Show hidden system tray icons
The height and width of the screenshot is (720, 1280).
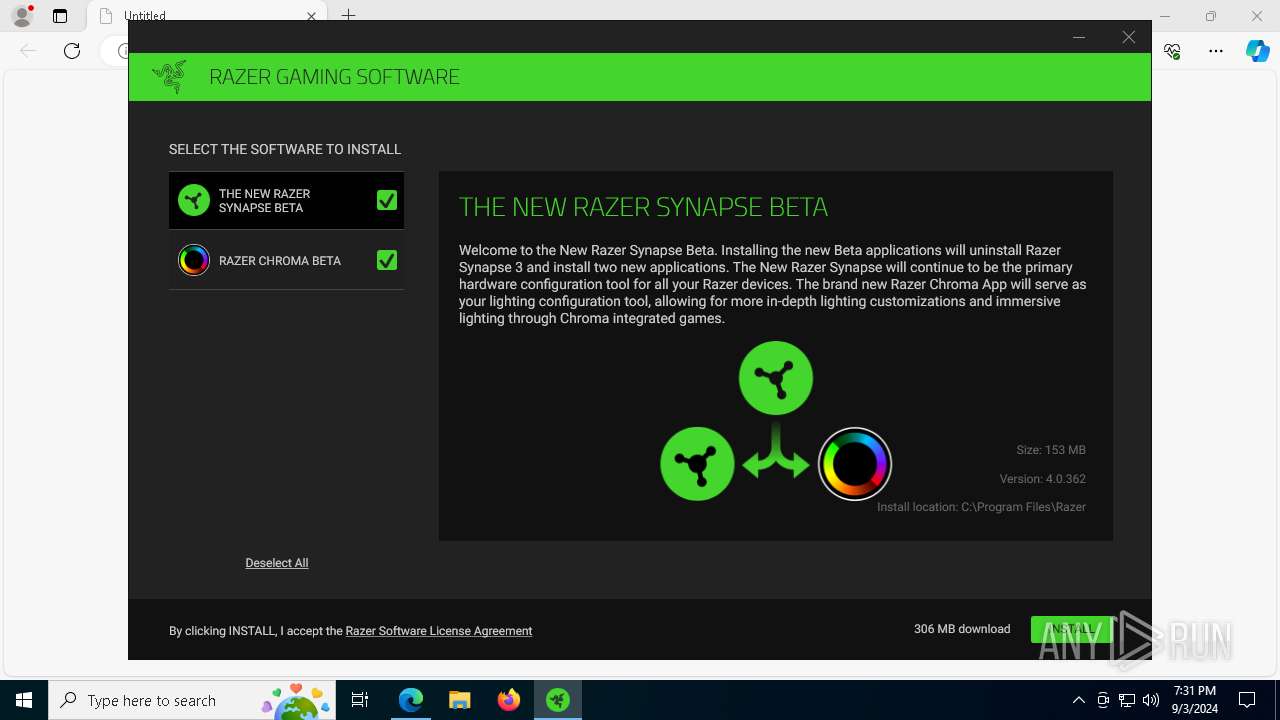(x=1078, y=700)
